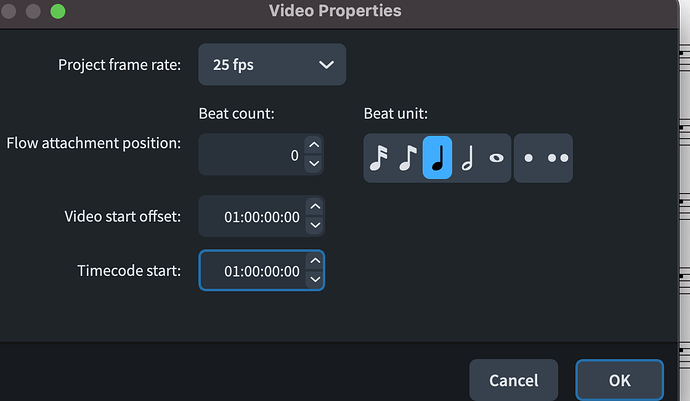Toggle double rhythm dot for beat unit

[x=558, y=158]
